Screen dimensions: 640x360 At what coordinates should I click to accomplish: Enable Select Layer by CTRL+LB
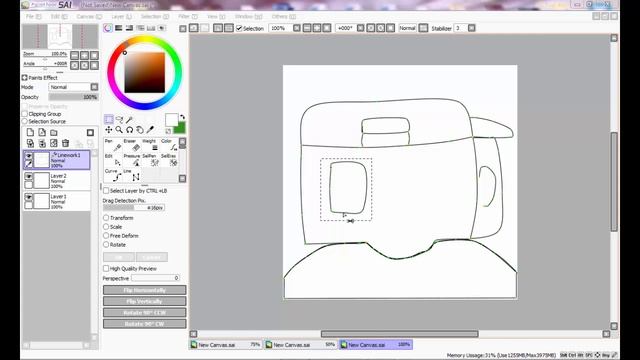tap(106, 191)
